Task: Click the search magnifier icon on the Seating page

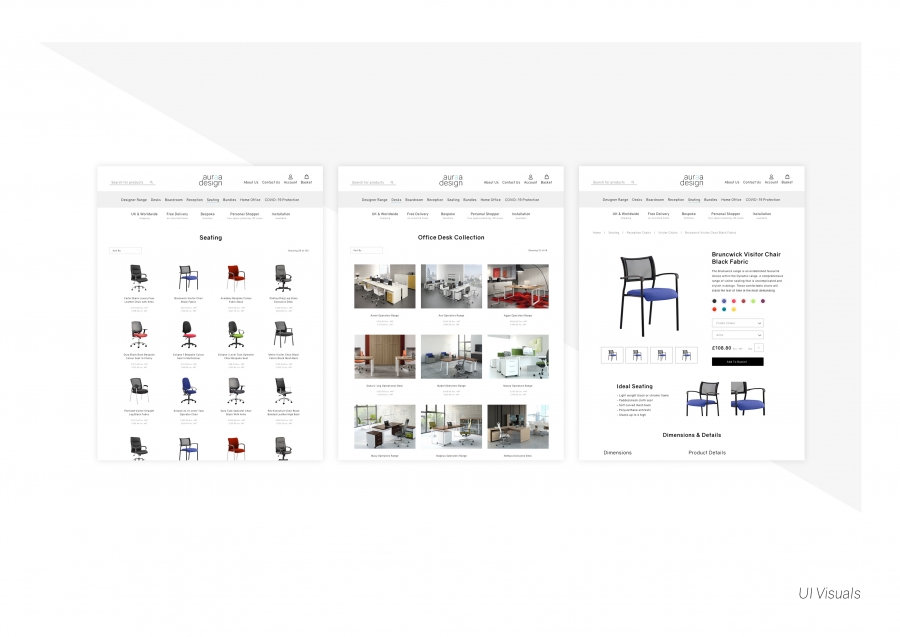Action: coord(151,183)
